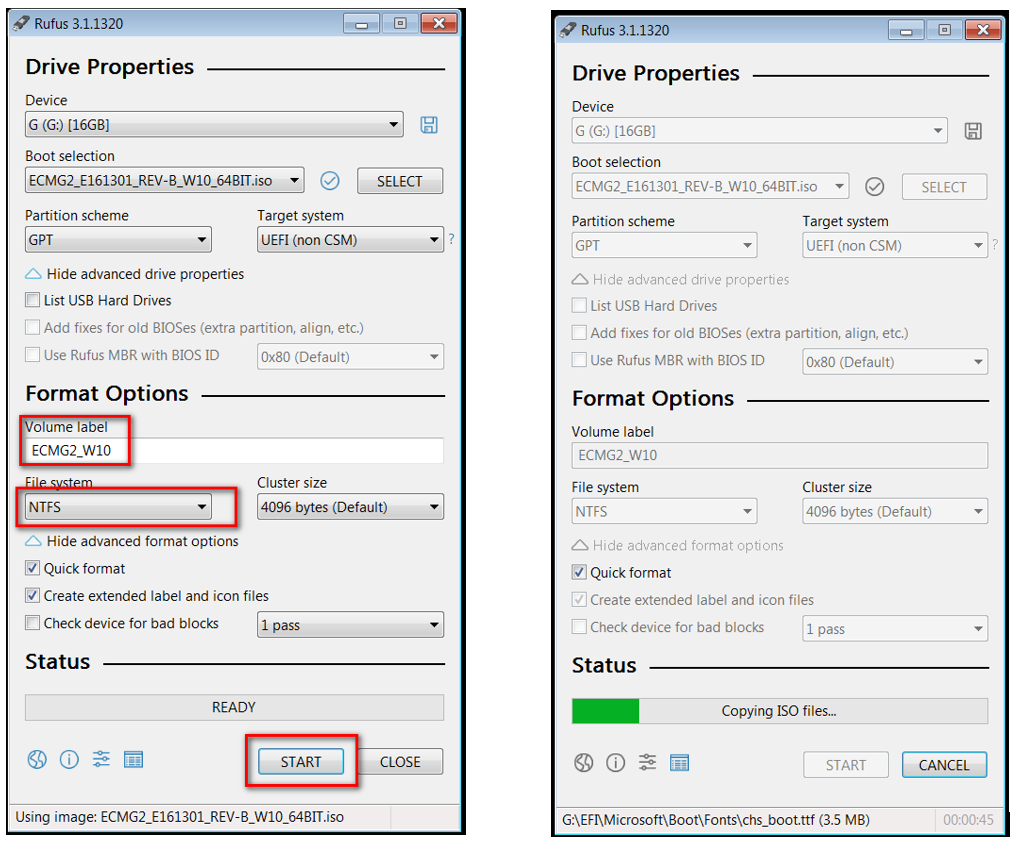This screenshot has height=842, width=1015.
Task: Open settings sliders icon in the left window
Action: click(101, 759)
